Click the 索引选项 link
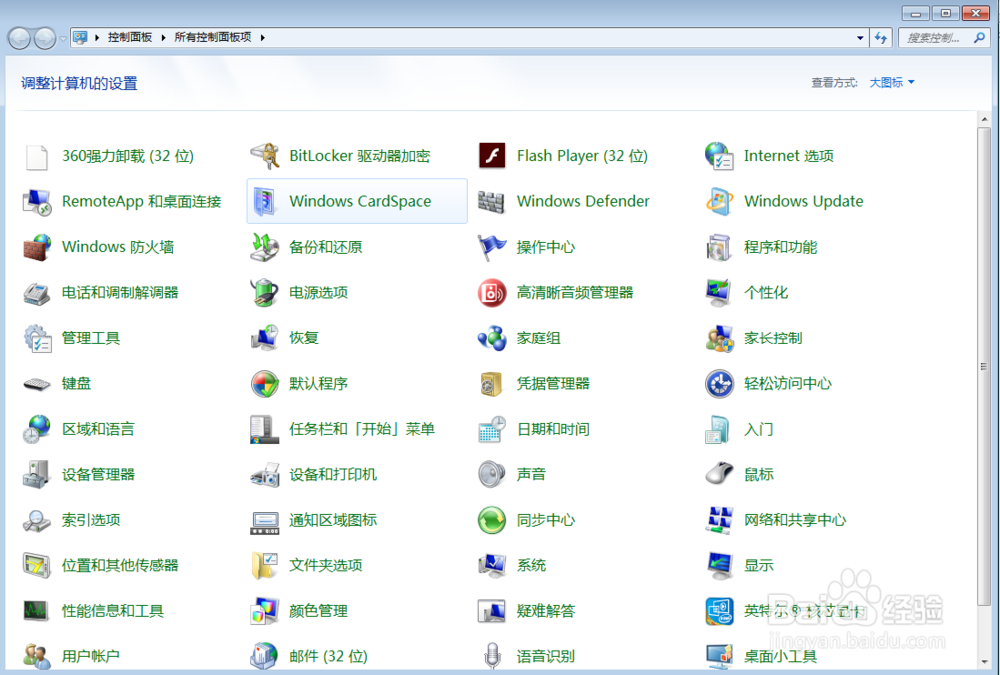The height and width of the screenshot is (675, 1000). pos(91,520)
